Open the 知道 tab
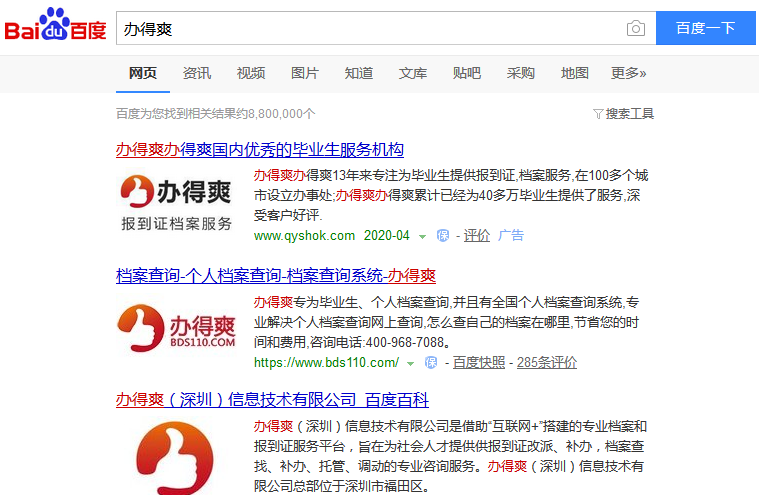759x495 pixels. click(x=359, y=73)
